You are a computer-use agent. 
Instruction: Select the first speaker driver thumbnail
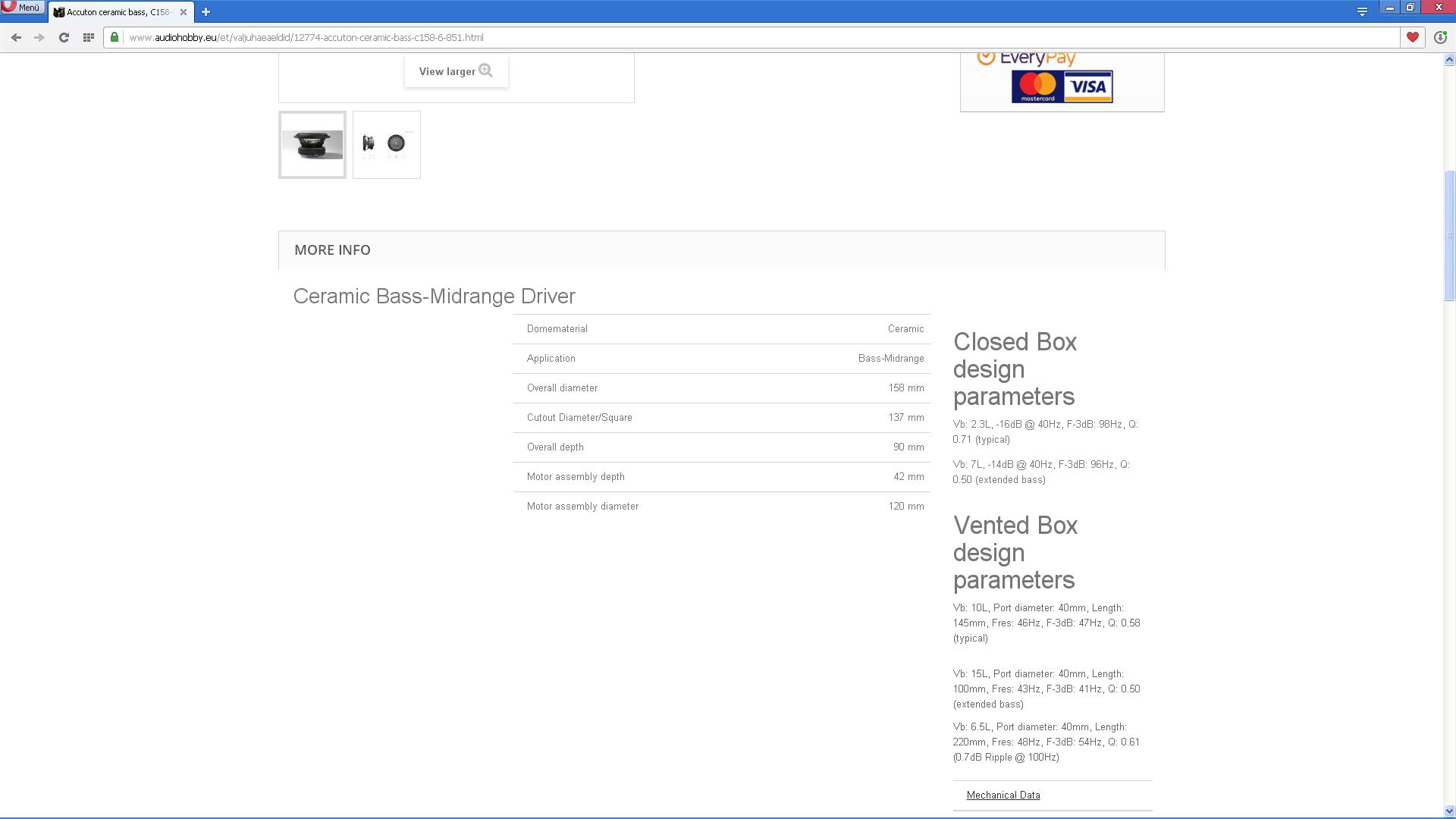tap(312, 145)
